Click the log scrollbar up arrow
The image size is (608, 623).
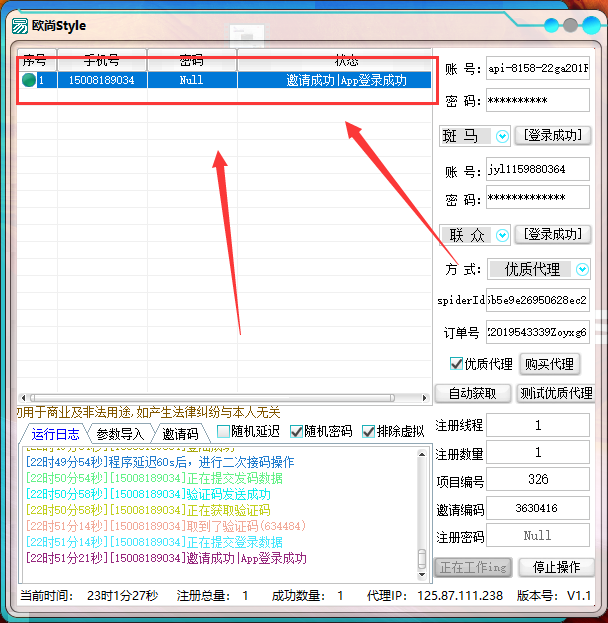click(422, 454)
